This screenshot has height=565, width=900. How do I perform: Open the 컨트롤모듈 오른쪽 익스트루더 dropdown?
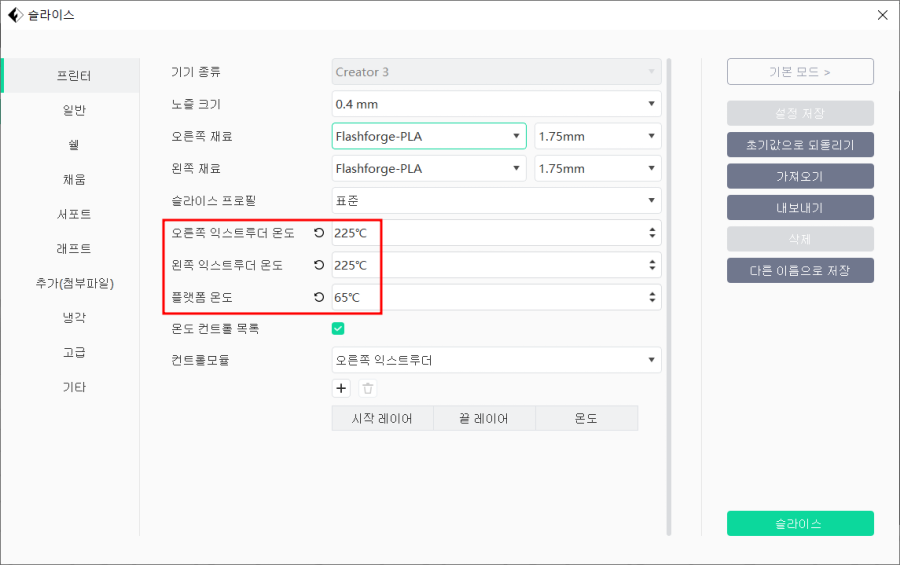[x=496, y=360]
